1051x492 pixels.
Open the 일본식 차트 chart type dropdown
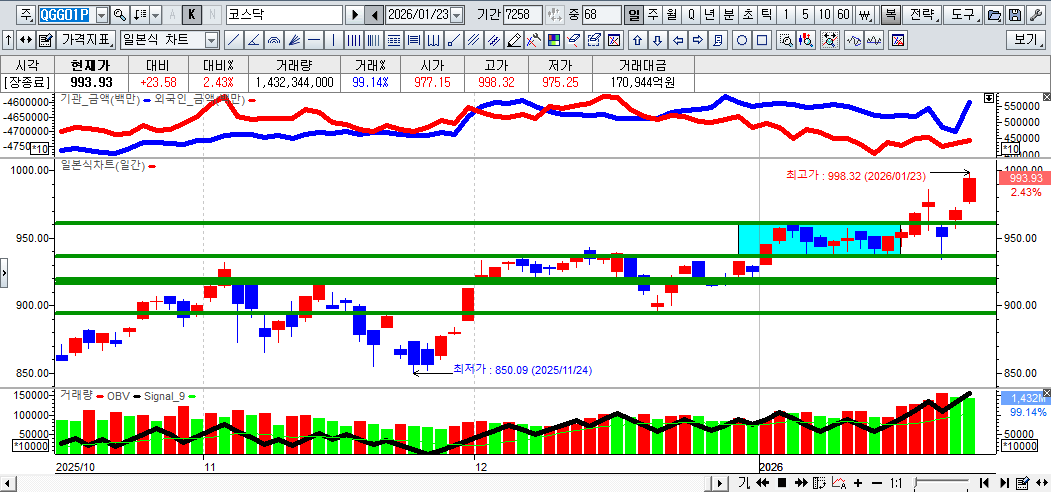point(211,41)
